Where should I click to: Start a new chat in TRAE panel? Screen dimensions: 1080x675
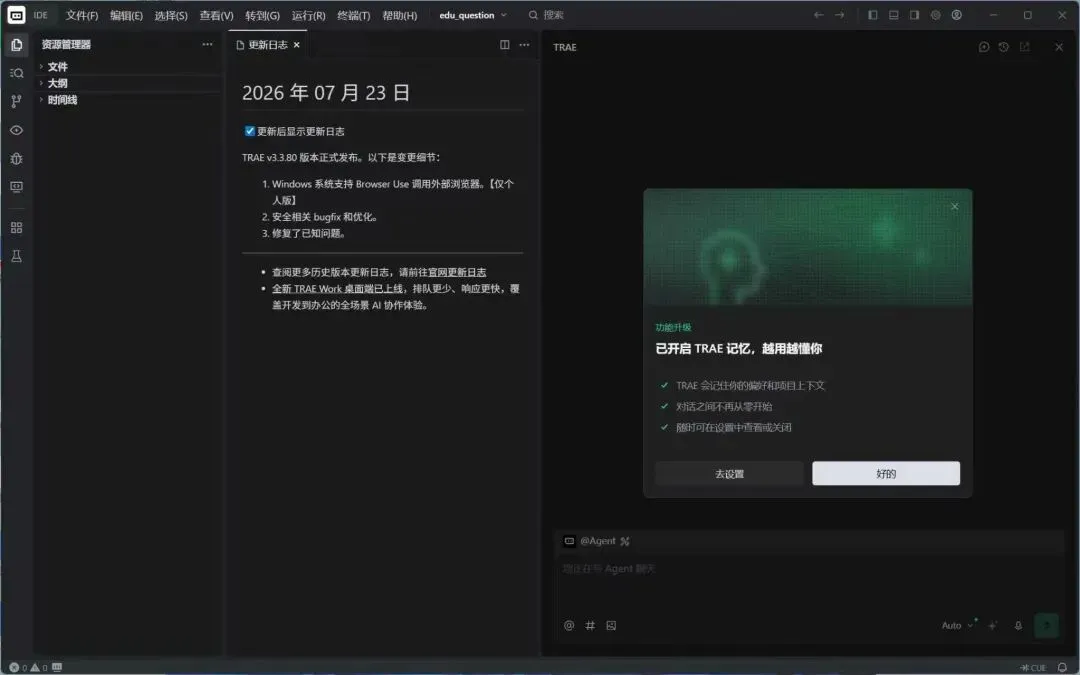click(x=984, y=47)
